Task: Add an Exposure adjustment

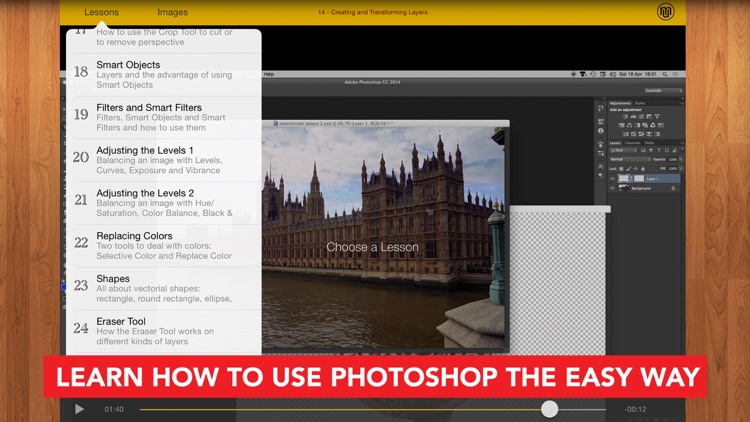Action: click(x=649, y=117)
